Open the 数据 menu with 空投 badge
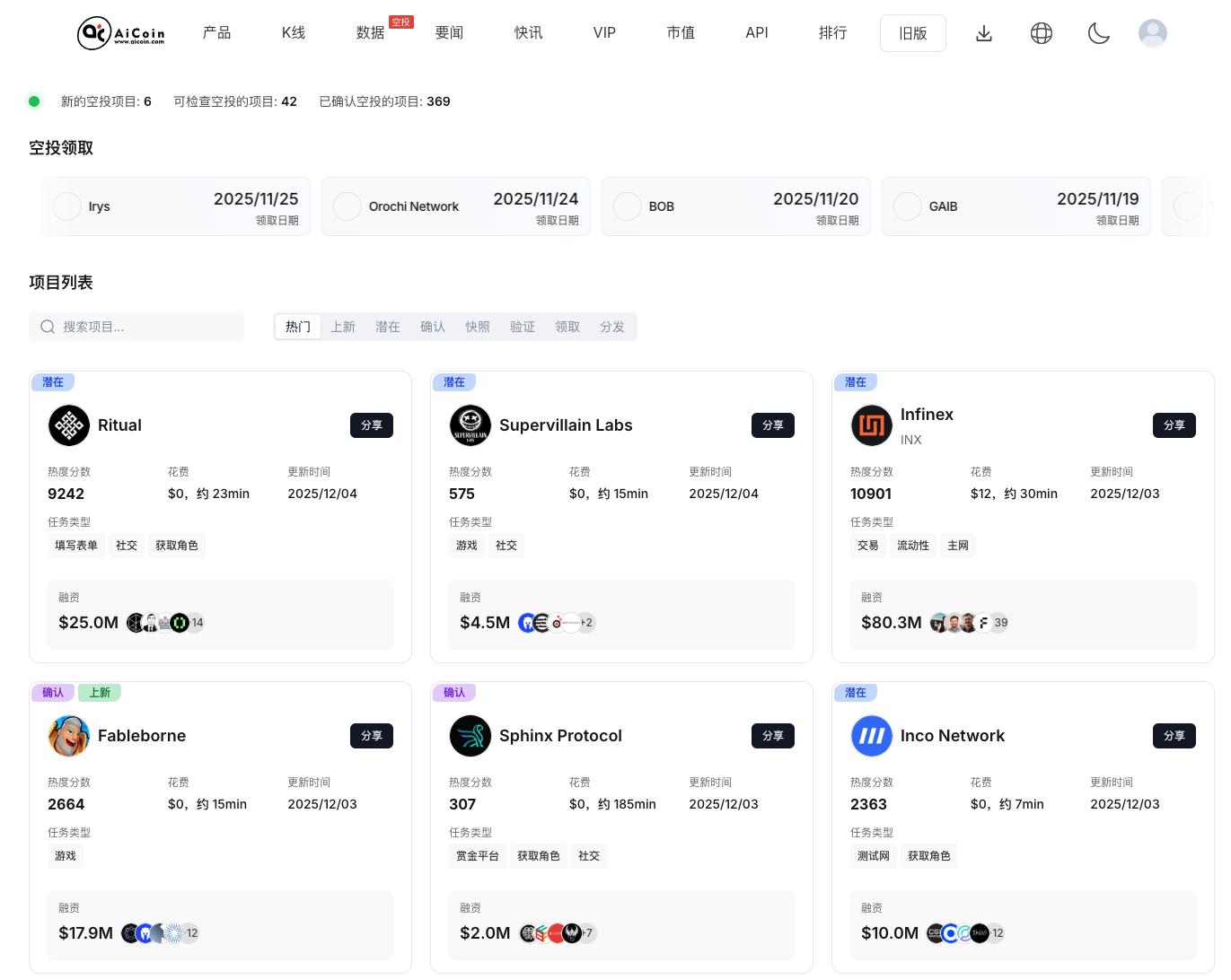Screen dimensions: 1231x980 point(371,33)
